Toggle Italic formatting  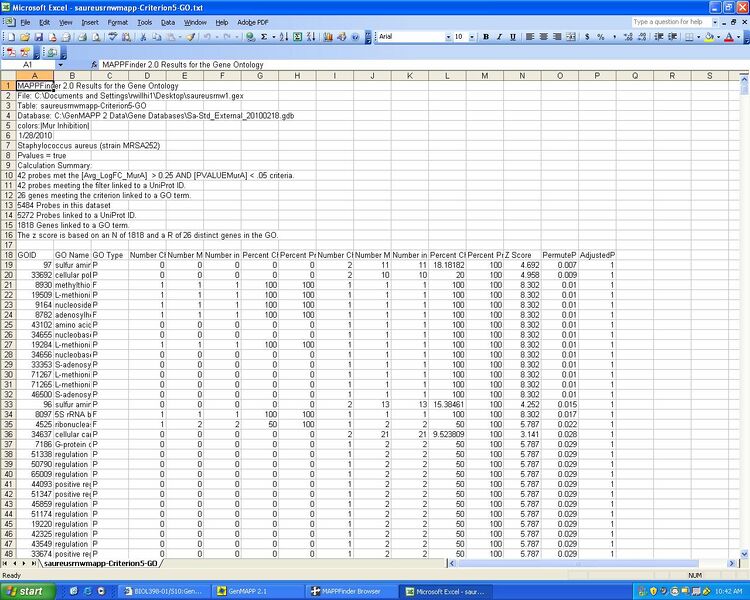(x=499, y=37)
